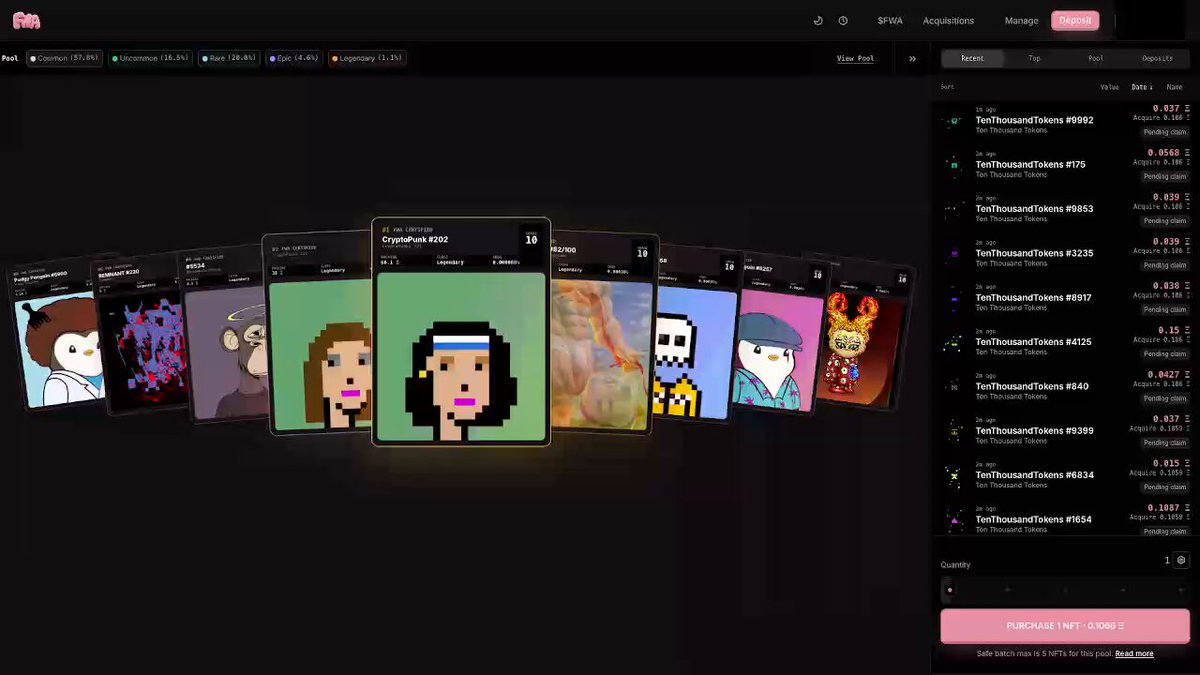This screenshot has width=1200, height=675.
Task: Collapse the side panel with double-chevron
Action: tap(912, 58)
